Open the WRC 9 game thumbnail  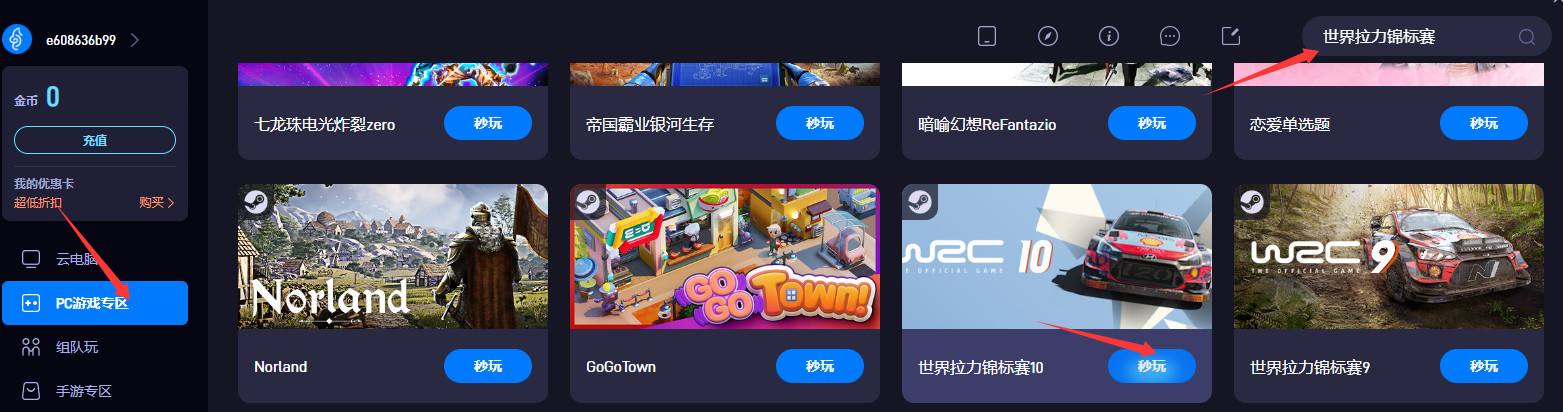tap(1388, 256)
